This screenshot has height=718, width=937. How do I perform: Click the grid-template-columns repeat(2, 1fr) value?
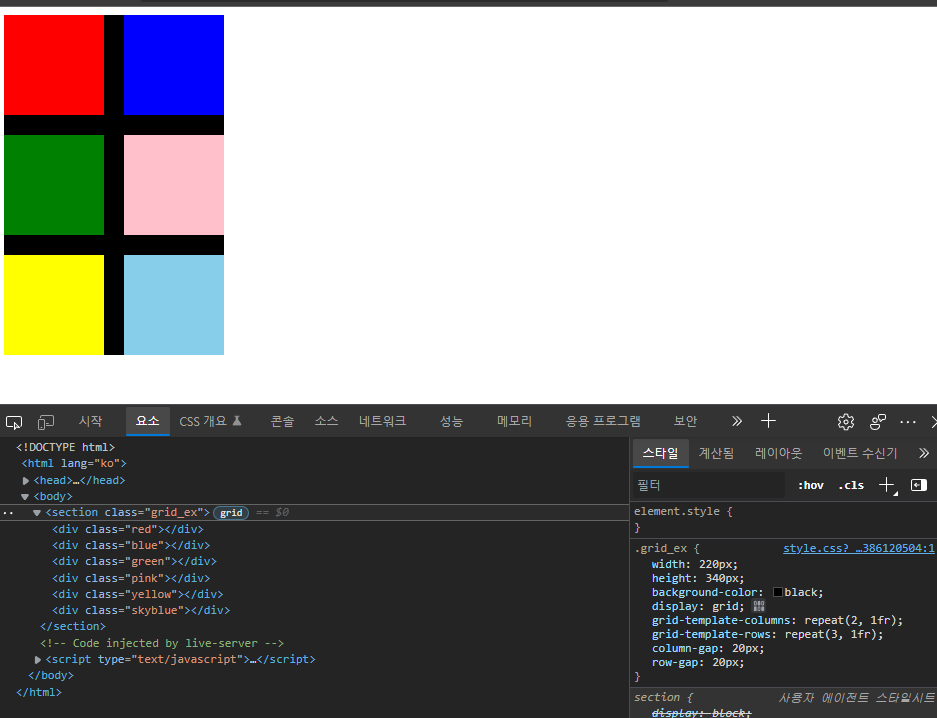(851, 621)
